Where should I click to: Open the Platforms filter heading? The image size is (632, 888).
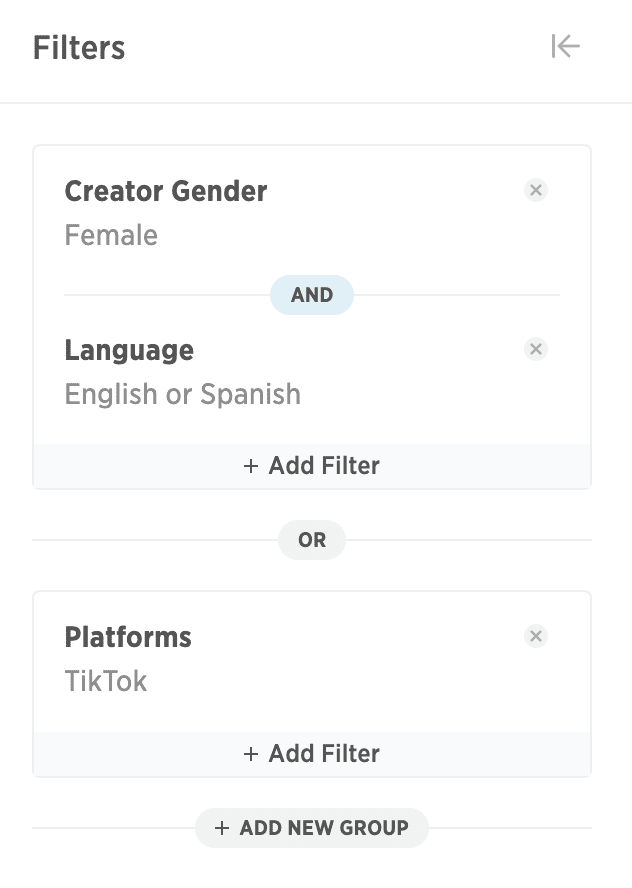pos(128,637)
